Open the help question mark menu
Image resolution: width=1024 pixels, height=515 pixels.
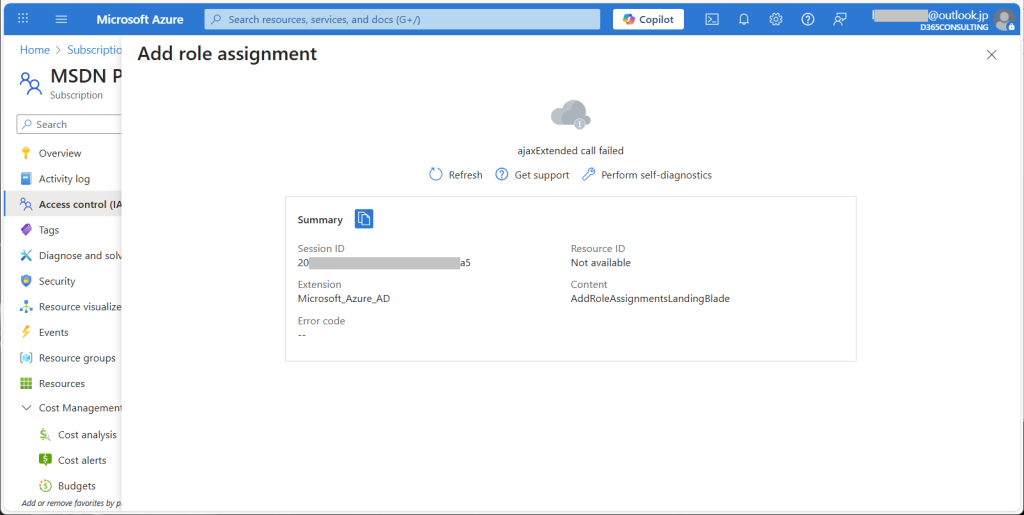(808, 19)
